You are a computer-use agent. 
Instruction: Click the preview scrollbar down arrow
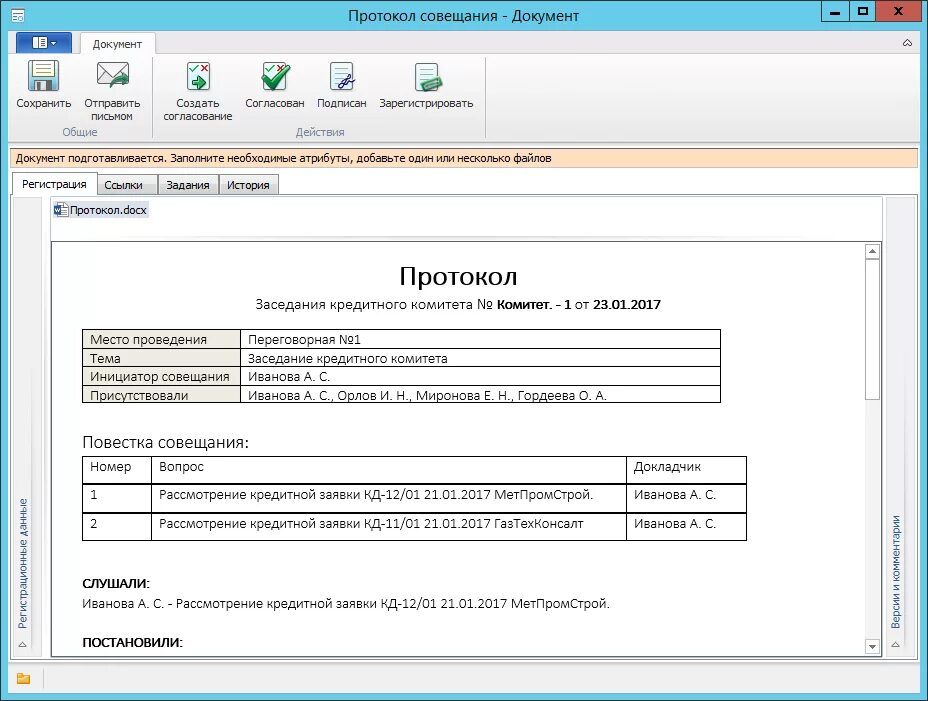(872, 647)
